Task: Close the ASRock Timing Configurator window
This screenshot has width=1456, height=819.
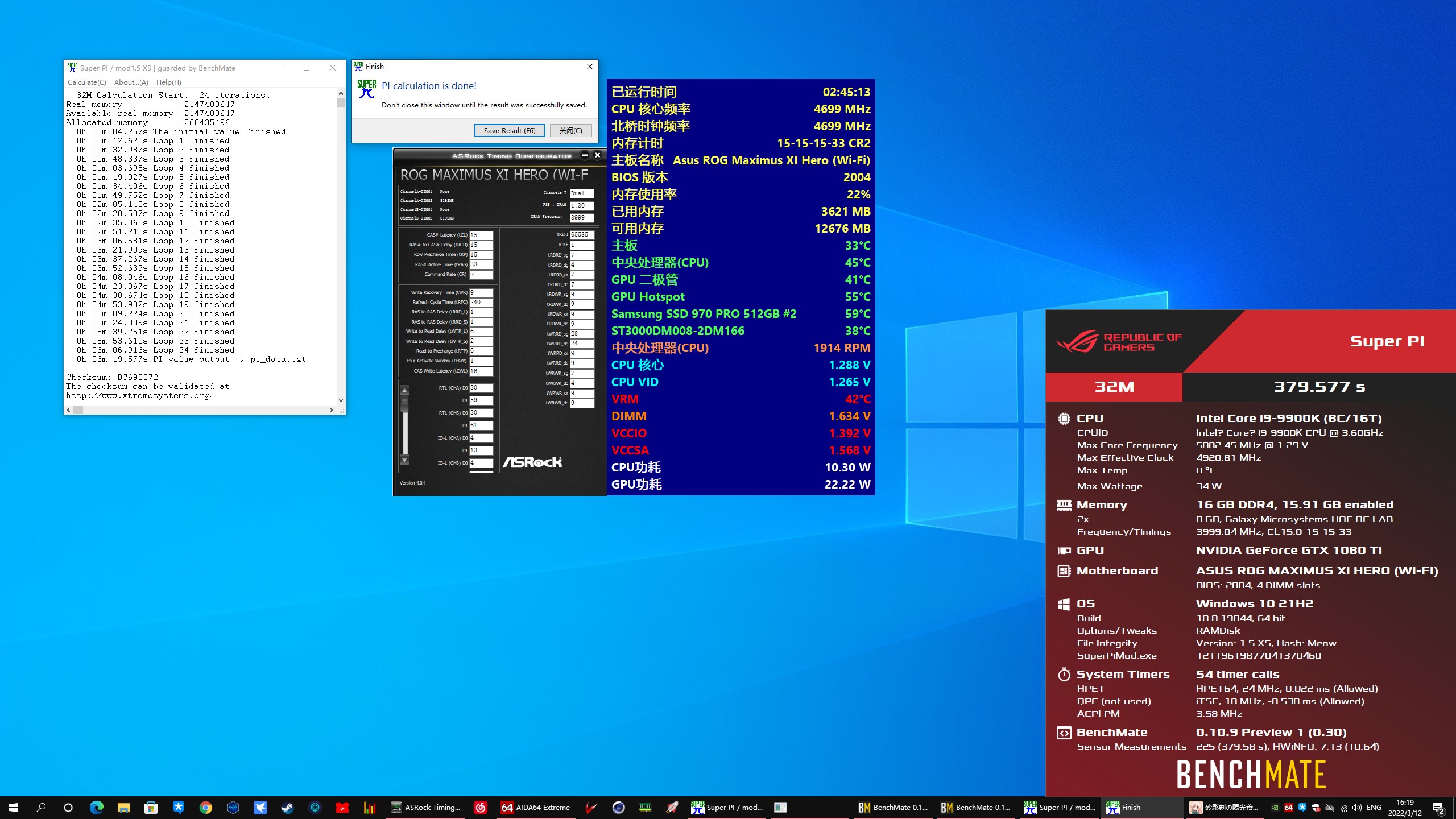Action: 597,155
